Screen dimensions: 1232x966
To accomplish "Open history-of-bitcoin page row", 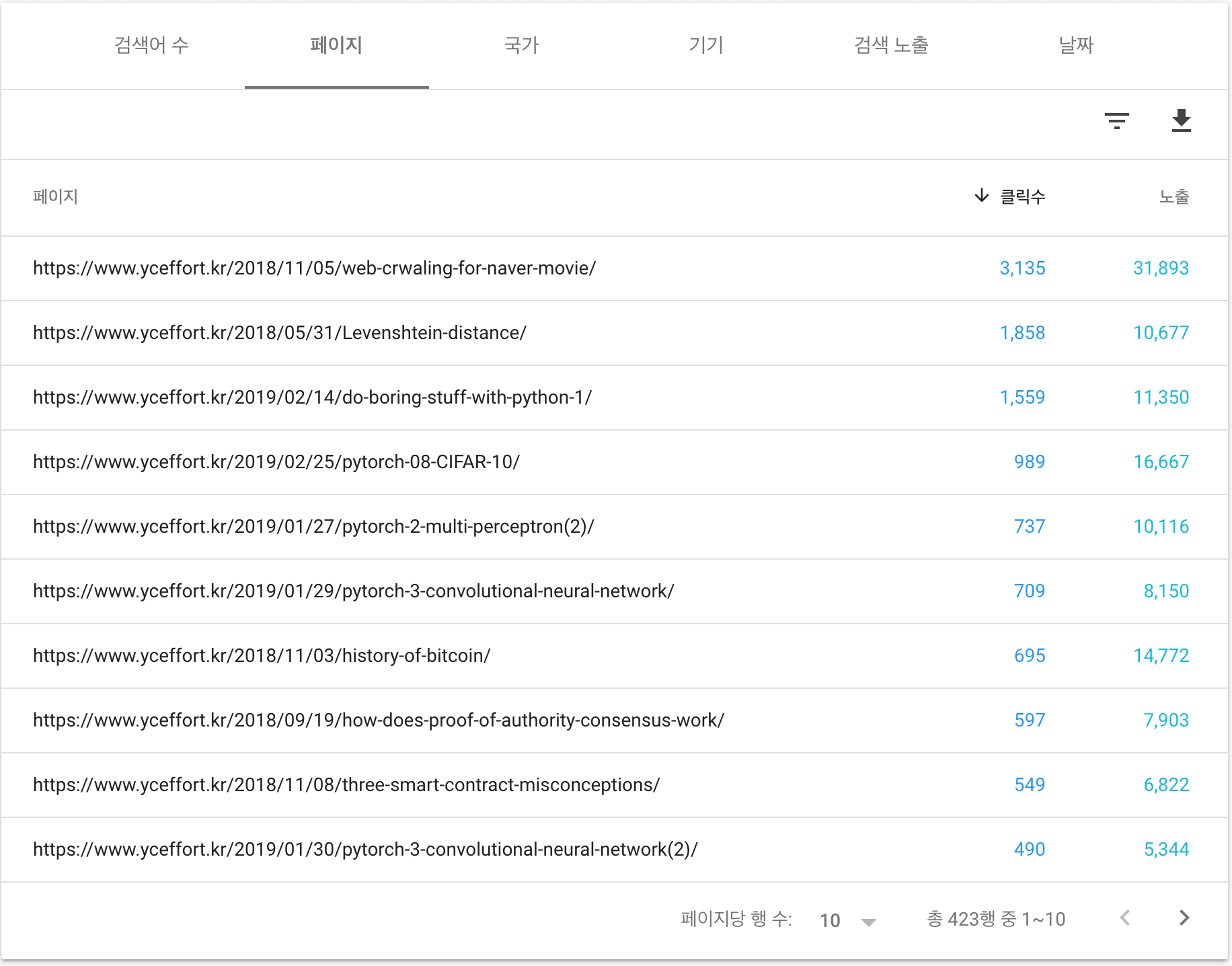I will (x=262, y=656).
